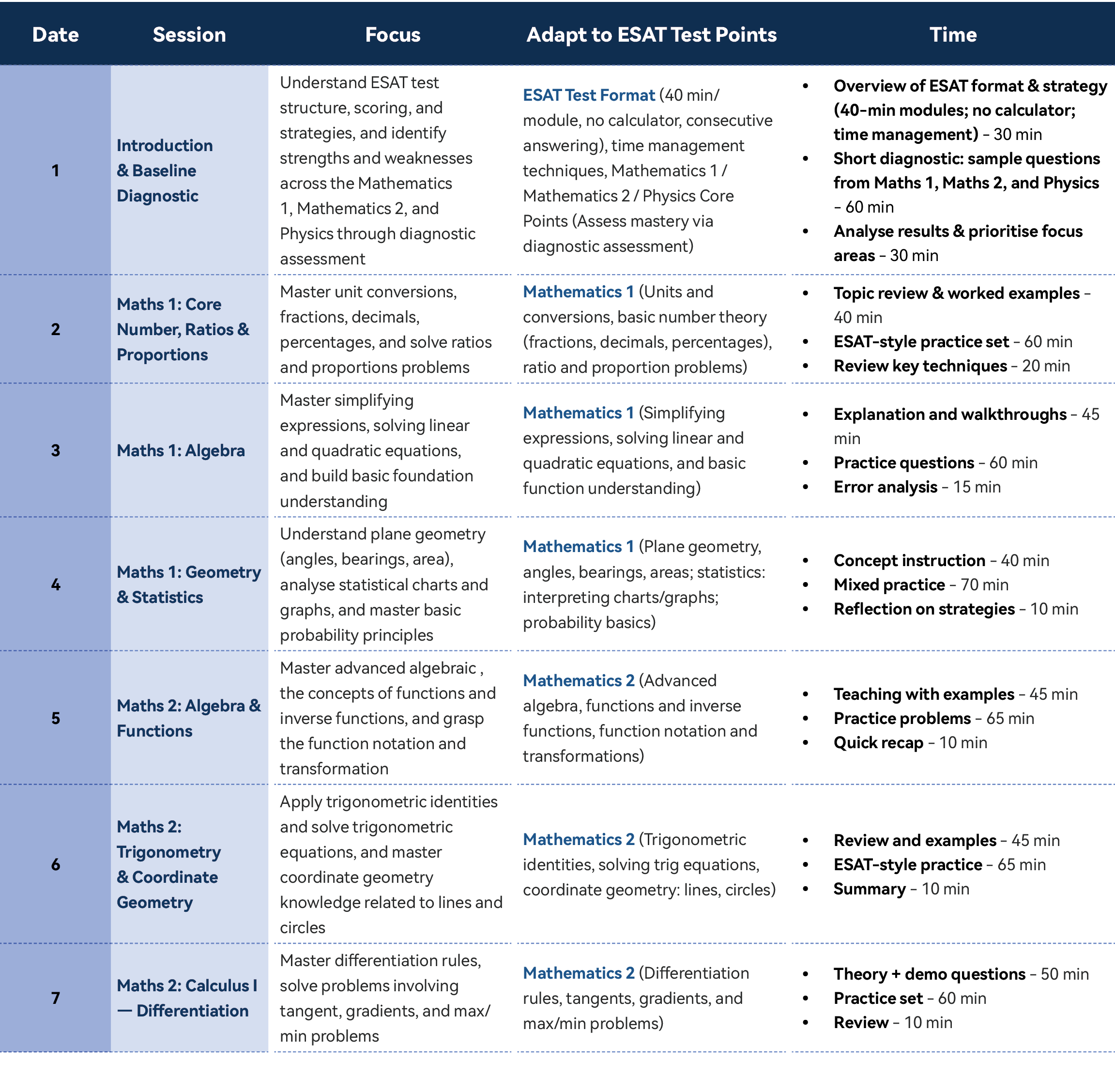Click 'Theory + demo questions – 50 min'

tap(961, 974)
